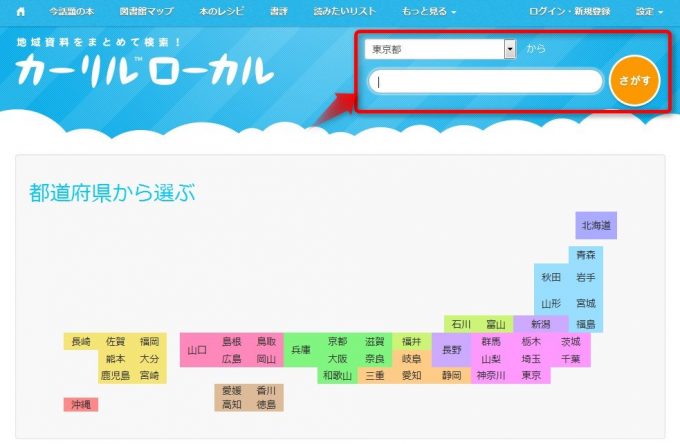
Task: Select 新潟 on the prefecture map
Action: pos(541,324)
